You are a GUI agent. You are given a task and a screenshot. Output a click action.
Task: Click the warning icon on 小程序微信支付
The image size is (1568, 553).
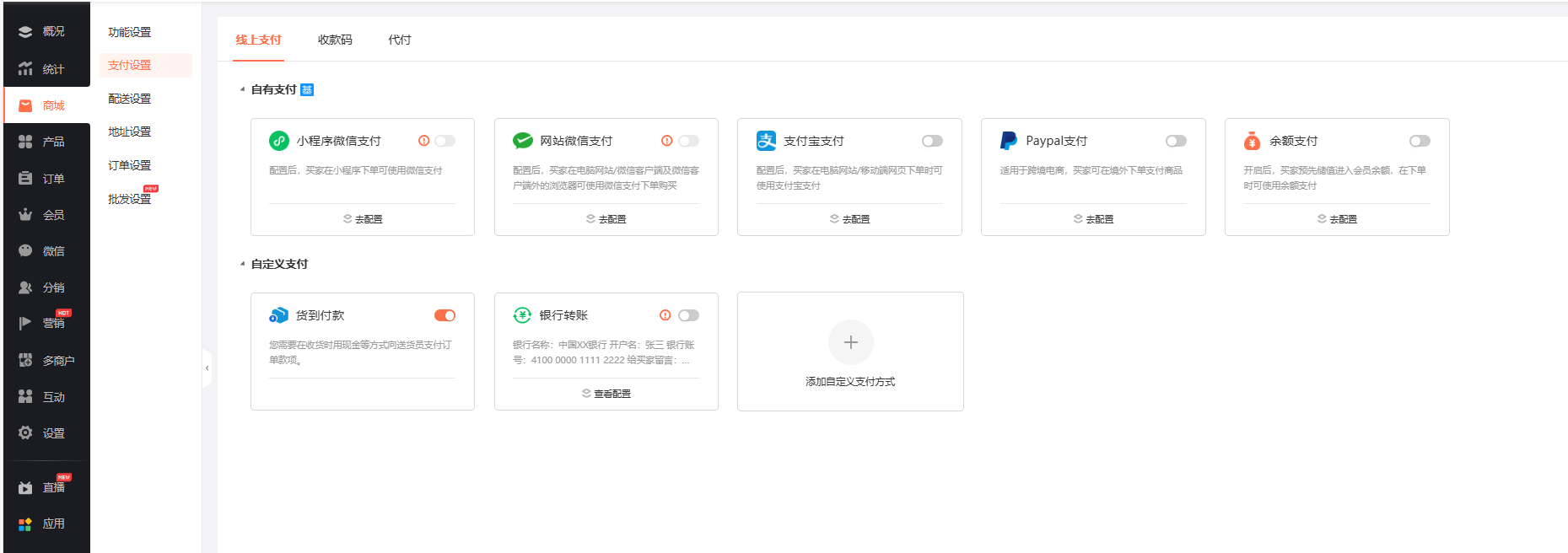[424, 141]
